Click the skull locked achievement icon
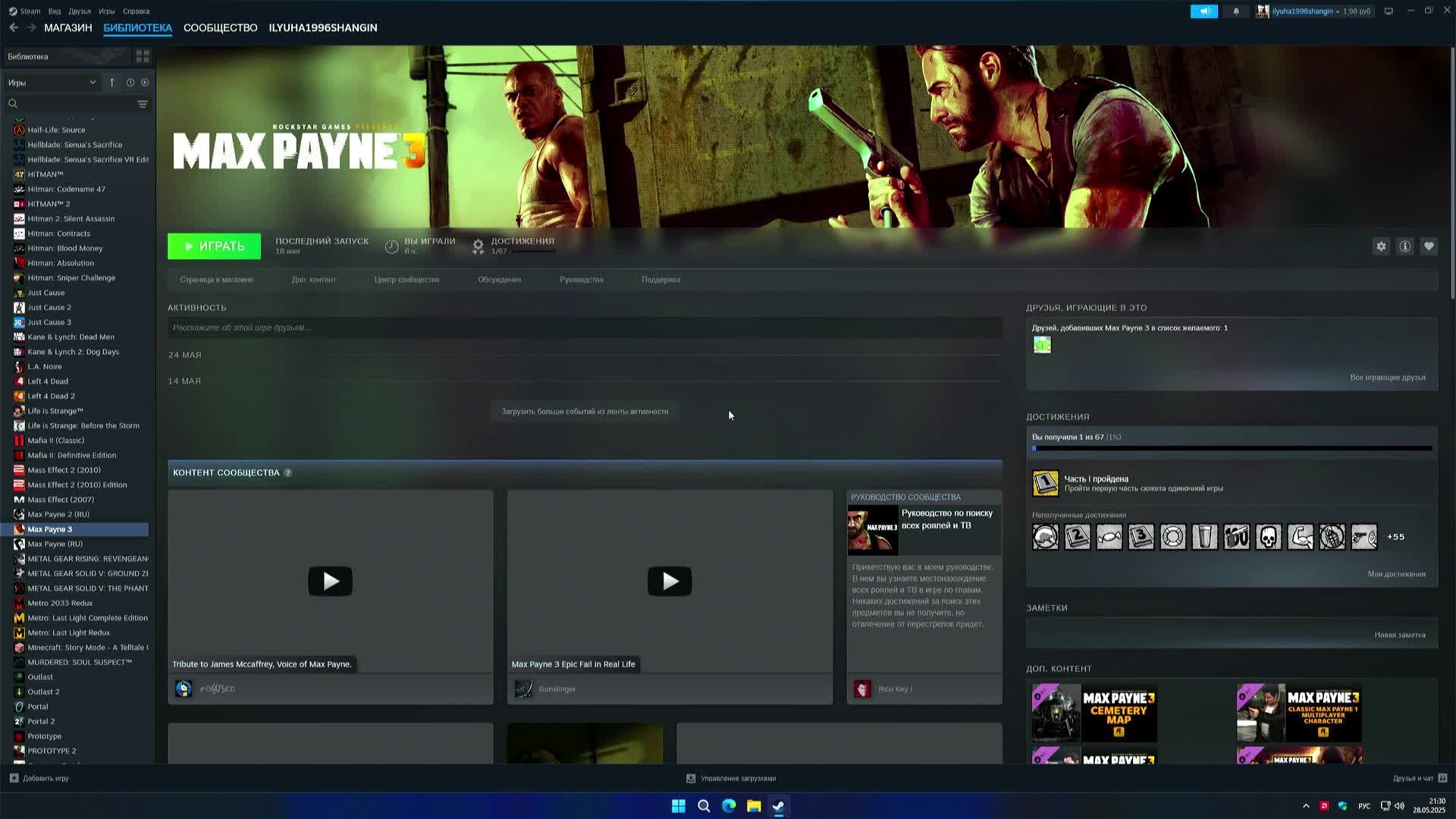 point(1268,537)
